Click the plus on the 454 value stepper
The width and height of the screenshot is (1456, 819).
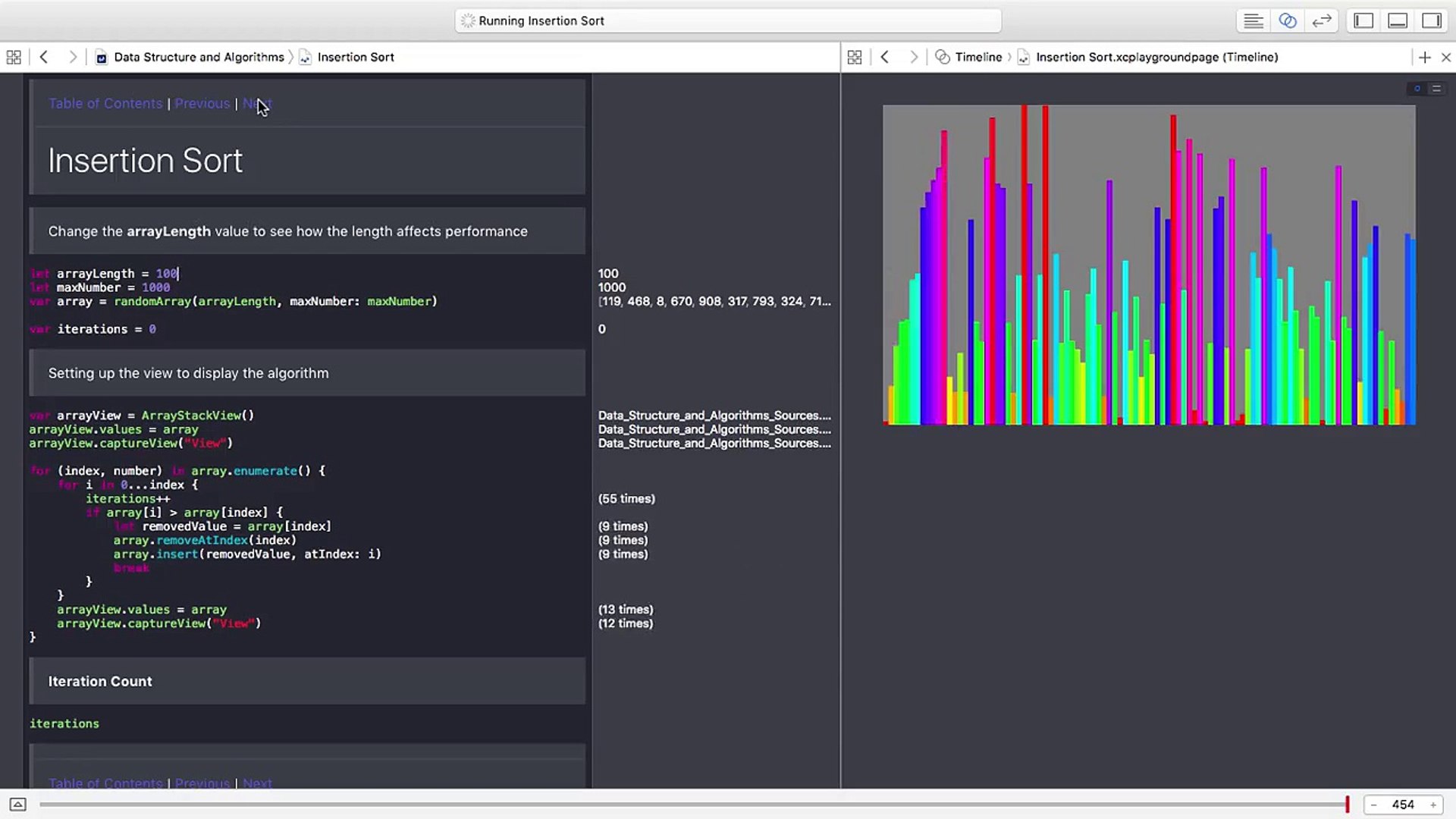(x=1434, y=805)
